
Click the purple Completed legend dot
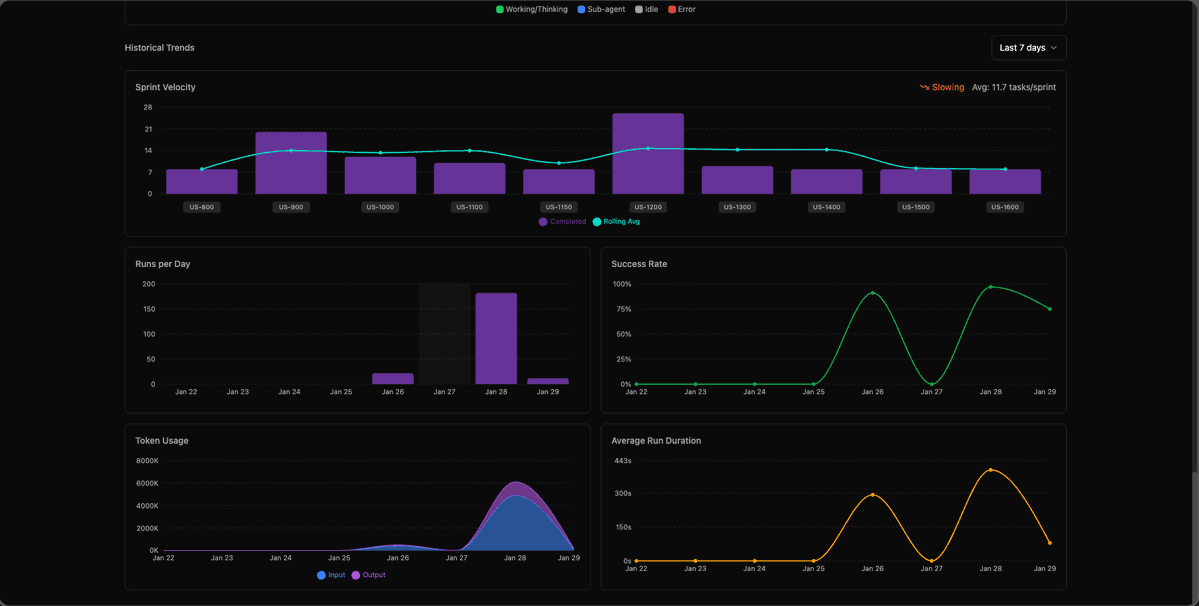pyautogui.click(x=543, y=221)
